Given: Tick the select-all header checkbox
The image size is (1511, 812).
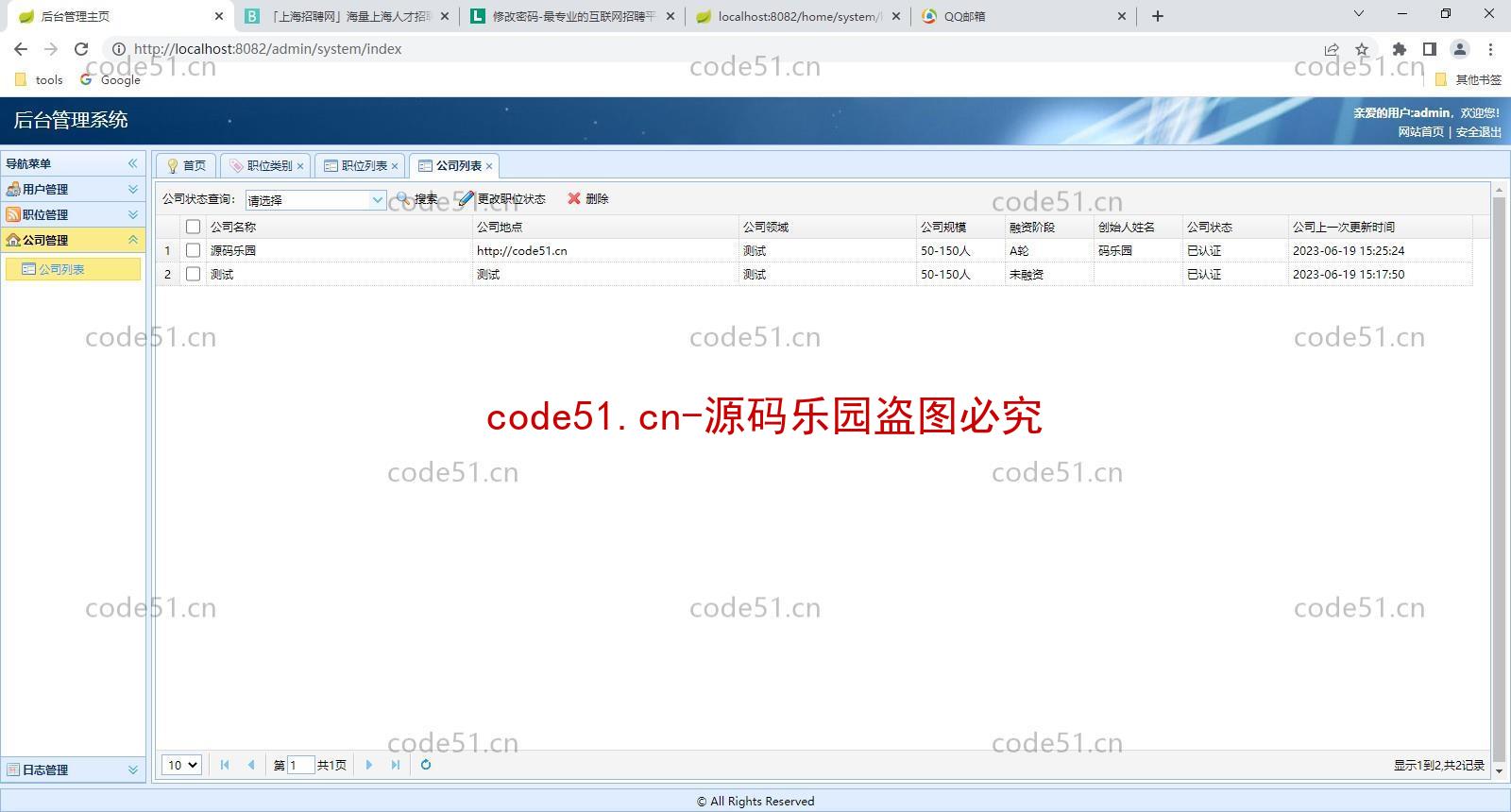Looking at the screenshot, I should (x=193, y=227).
